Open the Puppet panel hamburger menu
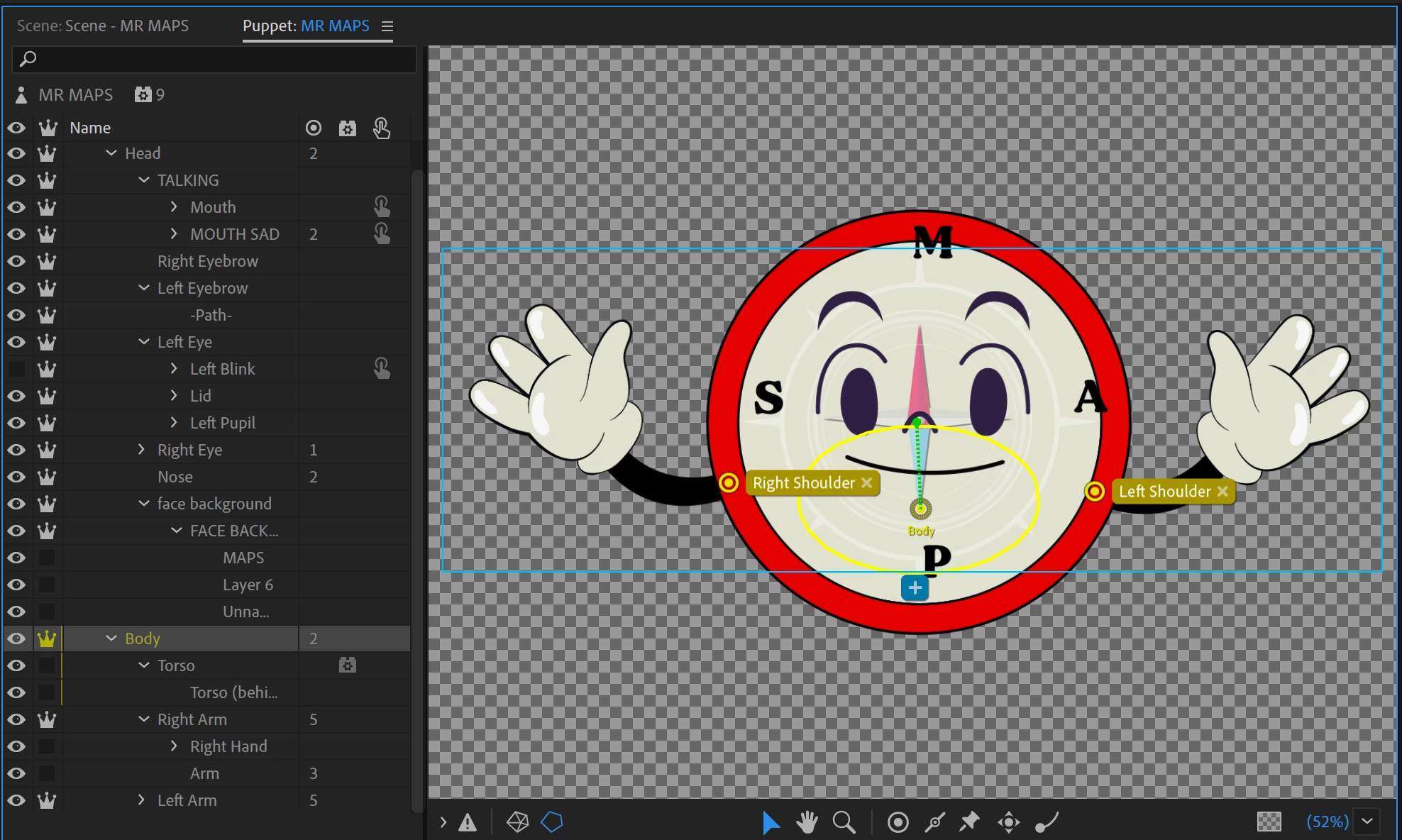Screen dimensions: 1402x840 [x=387, y=26]
